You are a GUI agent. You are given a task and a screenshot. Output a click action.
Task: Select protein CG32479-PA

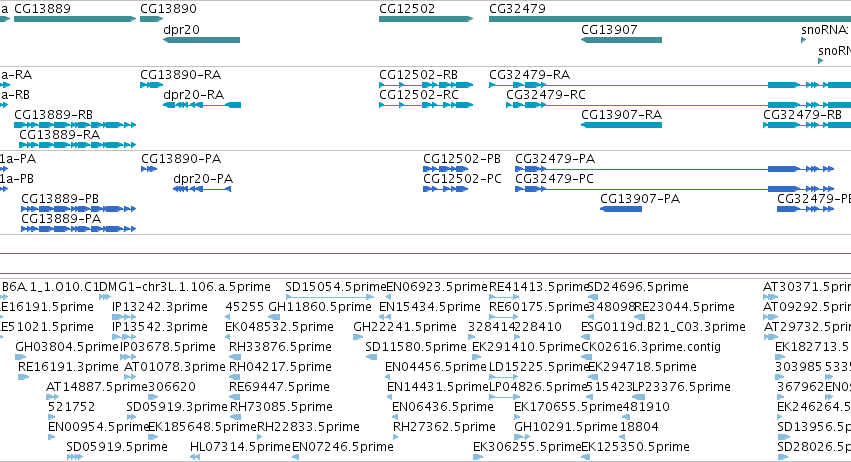click(x=555, y=159)
